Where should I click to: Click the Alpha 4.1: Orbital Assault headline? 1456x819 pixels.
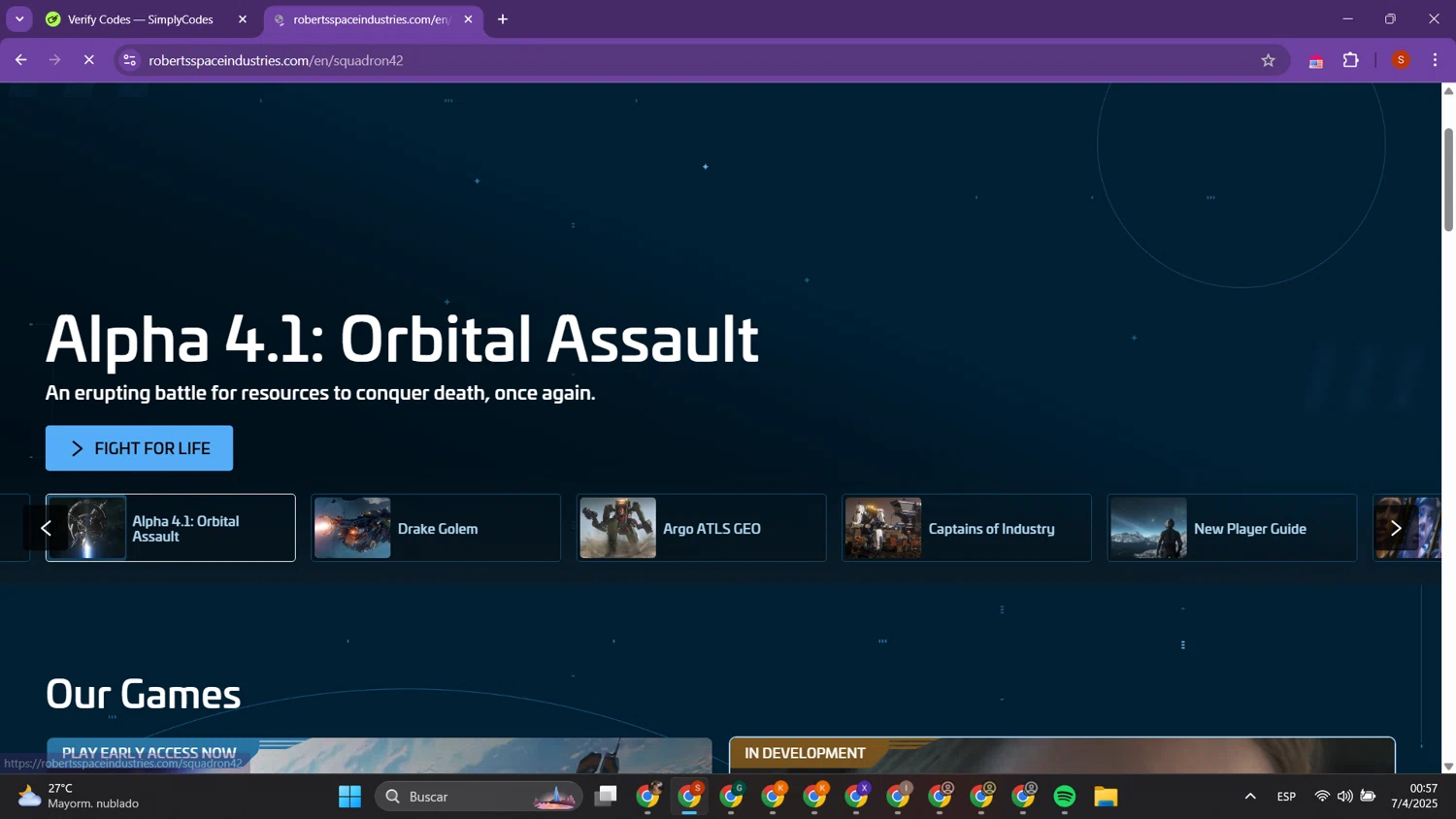click(402, 339)
